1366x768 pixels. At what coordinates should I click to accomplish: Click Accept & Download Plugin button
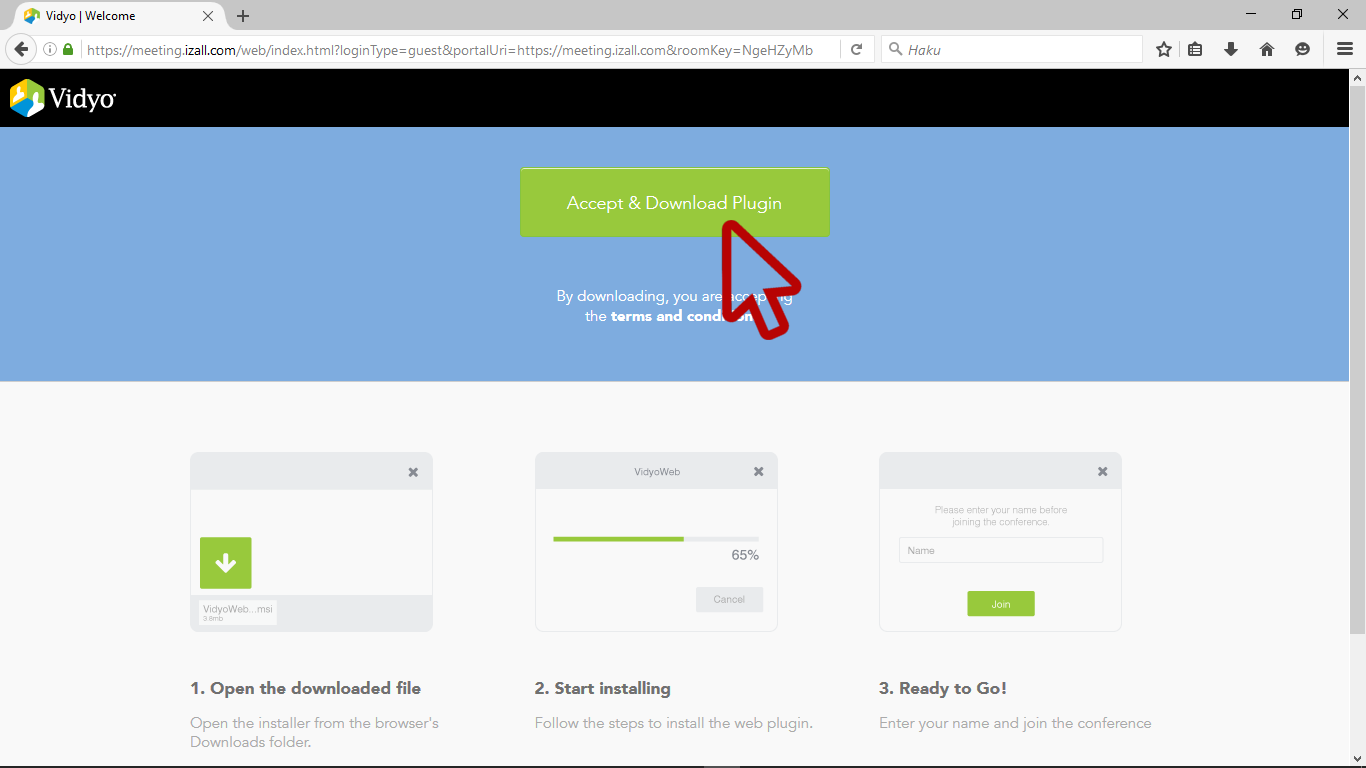click(x=674, y=203)
